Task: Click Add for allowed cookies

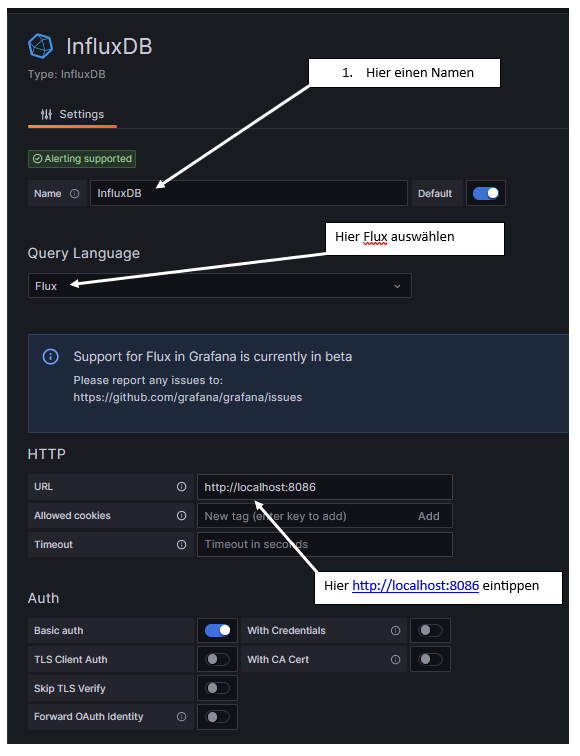Action: 429,516
